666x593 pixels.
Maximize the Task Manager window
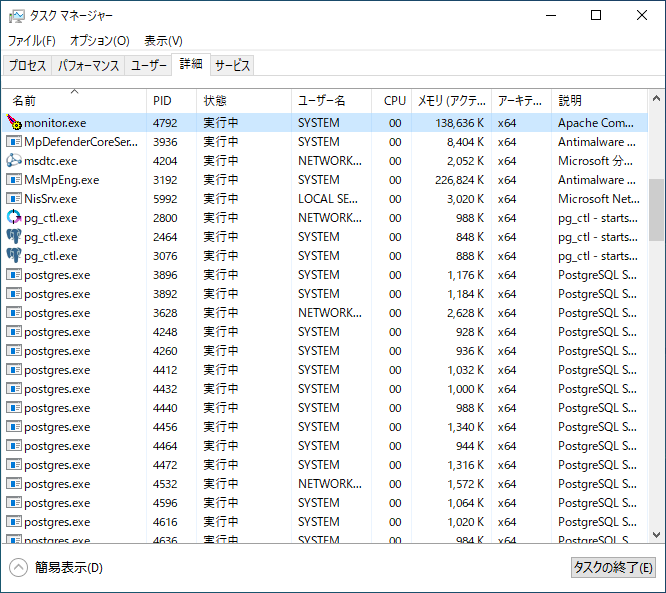coord(596,16)
